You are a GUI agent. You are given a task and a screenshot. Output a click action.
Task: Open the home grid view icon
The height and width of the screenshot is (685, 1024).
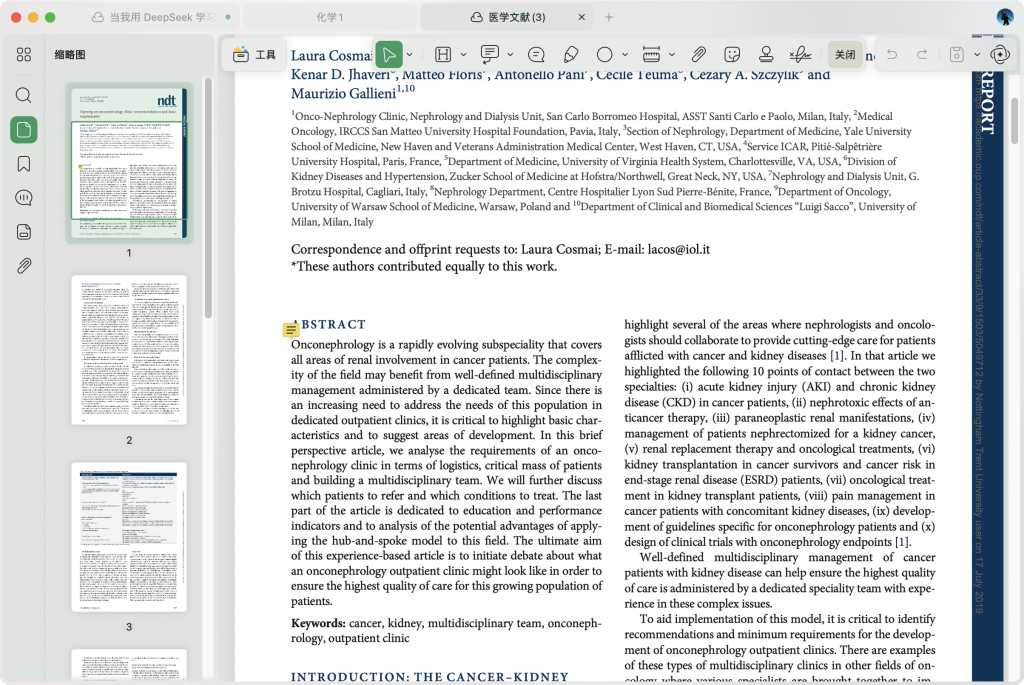tap(24, 55)
